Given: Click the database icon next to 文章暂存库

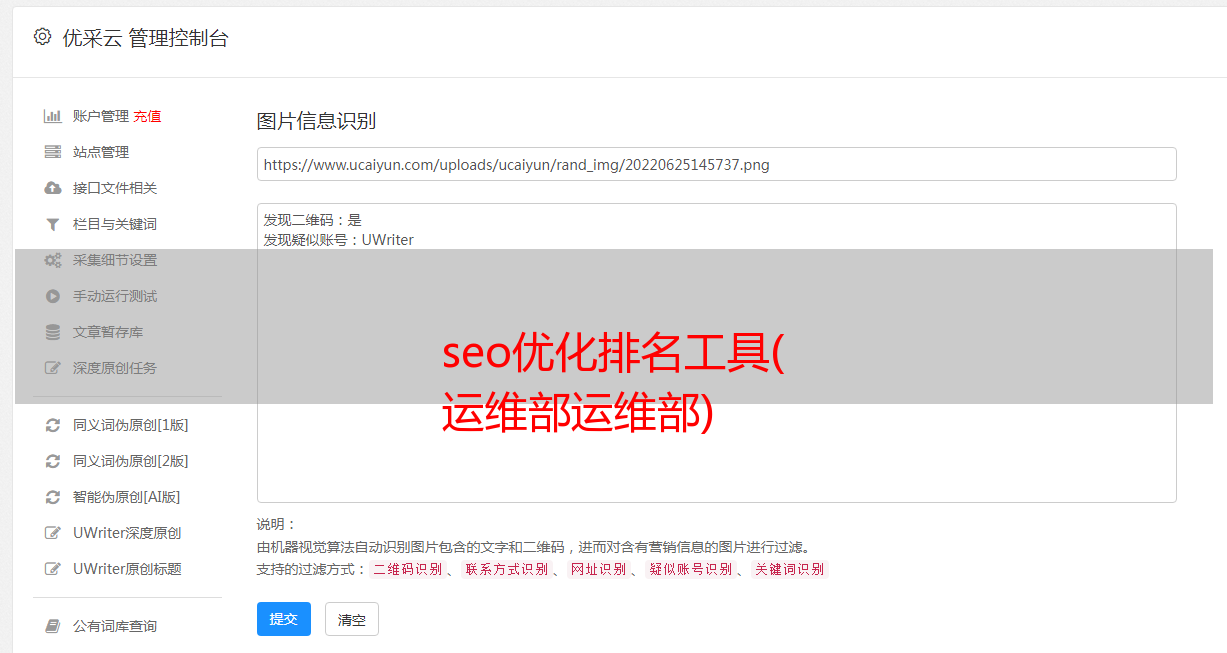Looking at the screenshot, I should point(53,332).
